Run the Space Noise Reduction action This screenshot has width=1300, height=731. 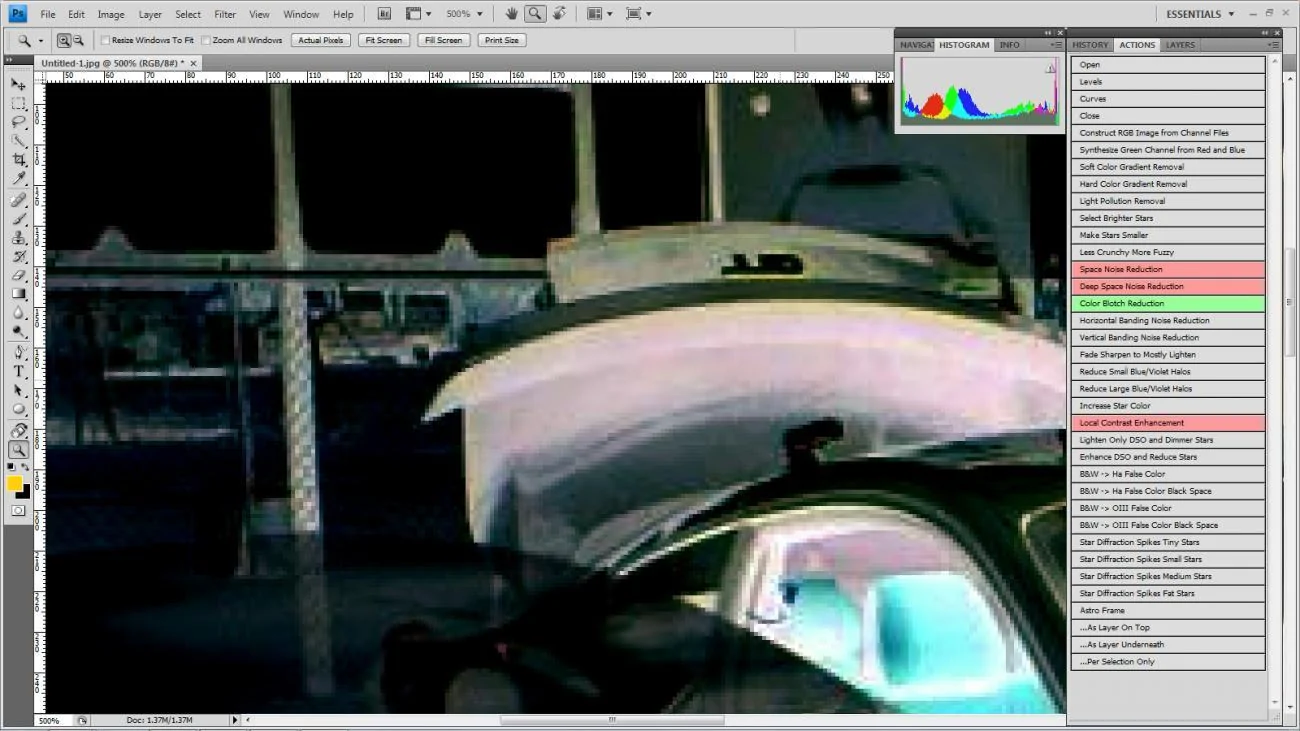(x=1168, y=269)
